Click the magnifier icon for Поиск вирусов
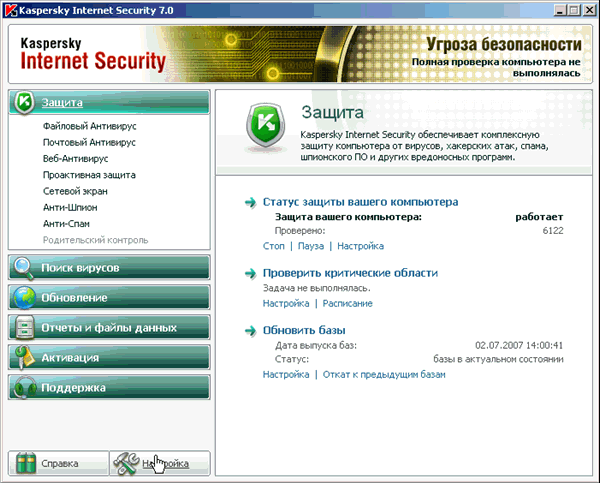The width and height of the screenshot is (600, 483). point(25,268)
